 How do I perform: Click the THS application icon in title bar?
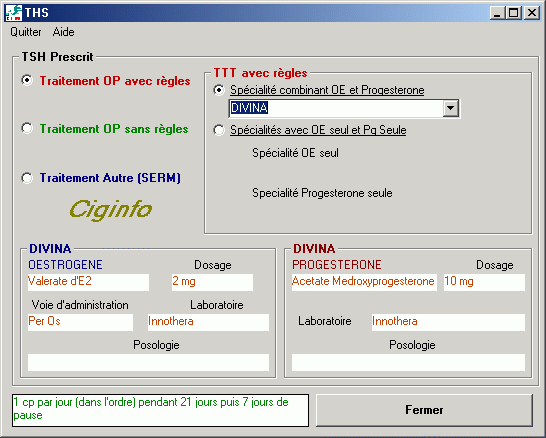point(14,13)
